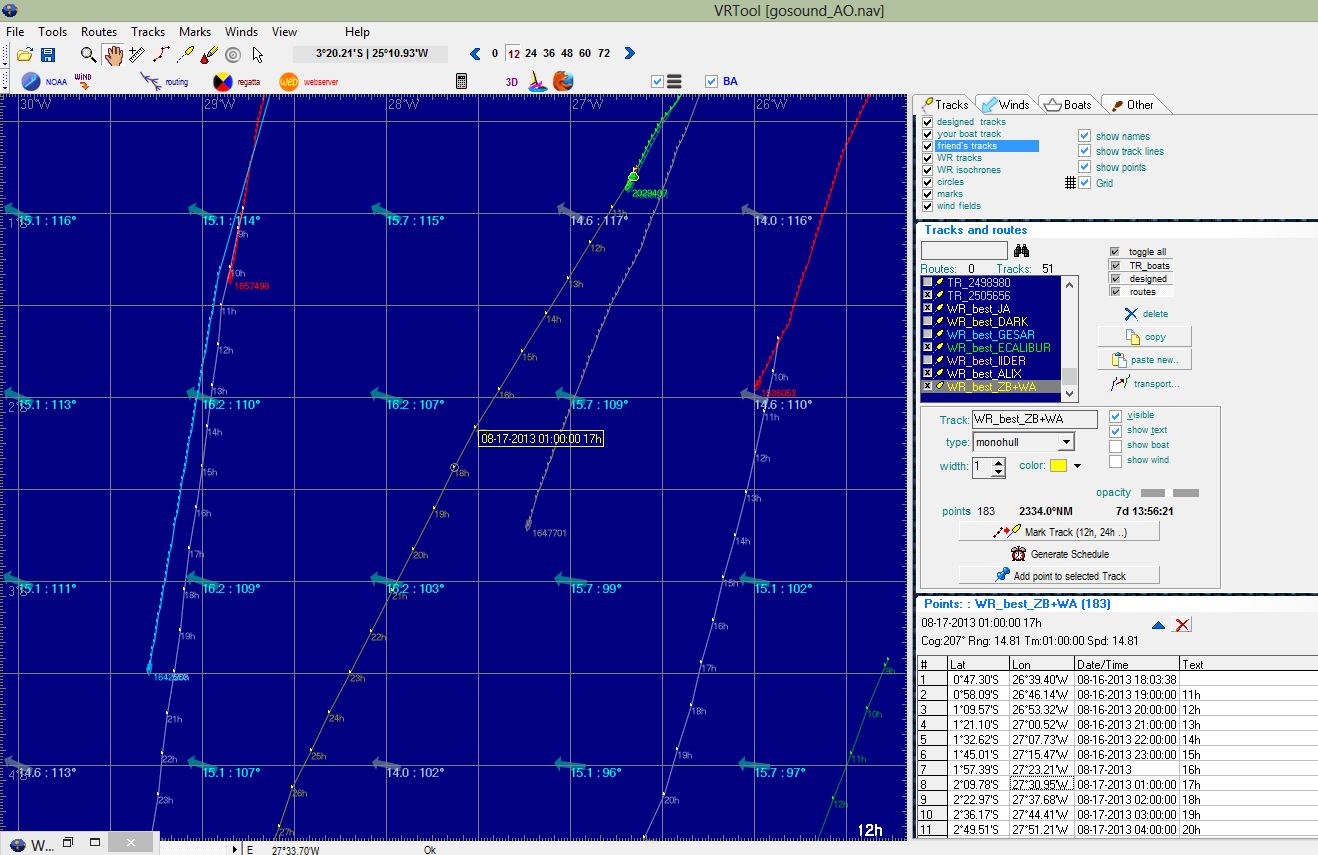Open the Winds menu
The width and height of the screenshot is (1318, 855).
pos(241,32)
